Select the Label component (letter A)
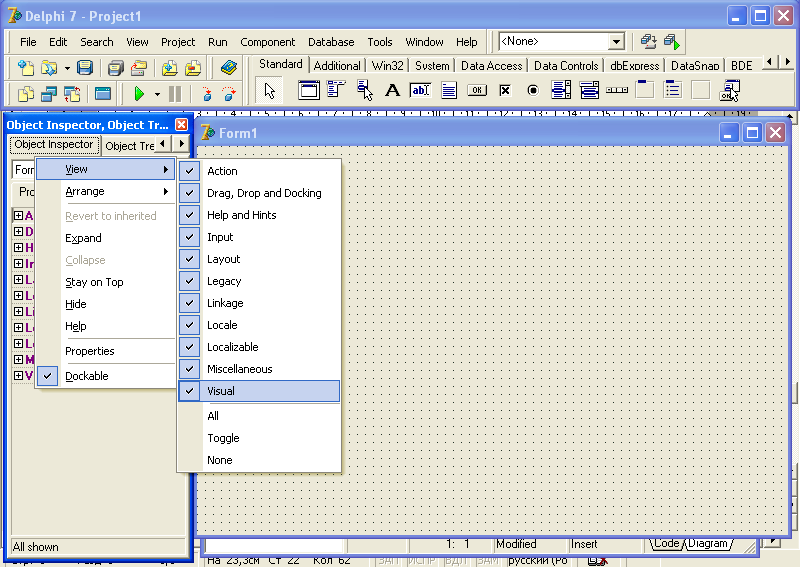This screenshot has width=800, height=567. click(x=392, y=90)
